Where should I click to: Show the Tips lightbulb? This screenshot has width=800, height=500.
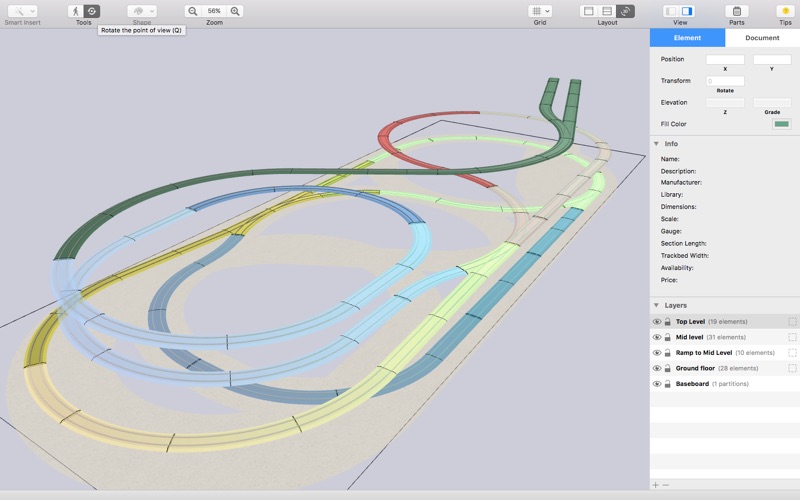click(785, 11)
